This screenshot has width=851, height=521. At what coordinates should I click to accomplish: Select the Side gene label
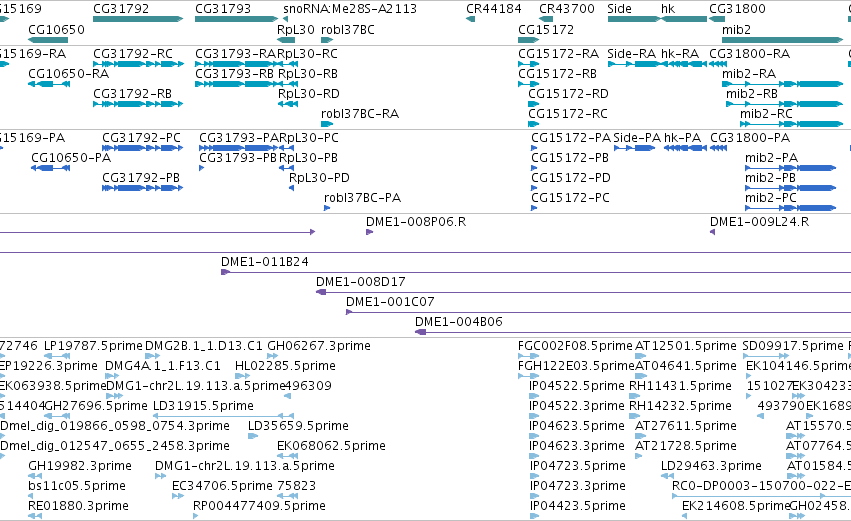point(619,9)
